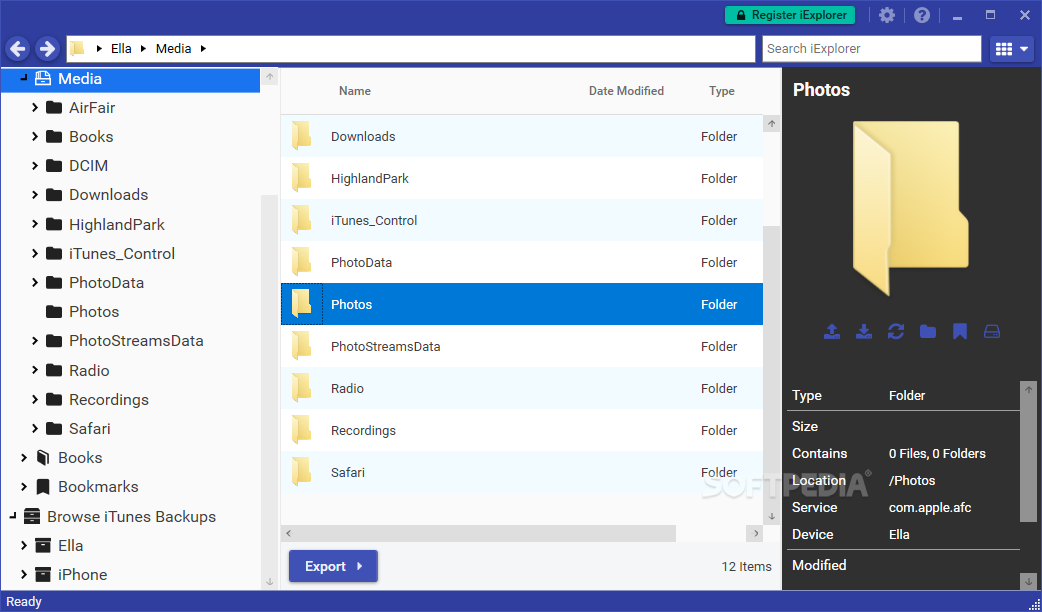Click the drive icon in the Photos panel
Viewport: 1042px width, 612px height.
991,331
